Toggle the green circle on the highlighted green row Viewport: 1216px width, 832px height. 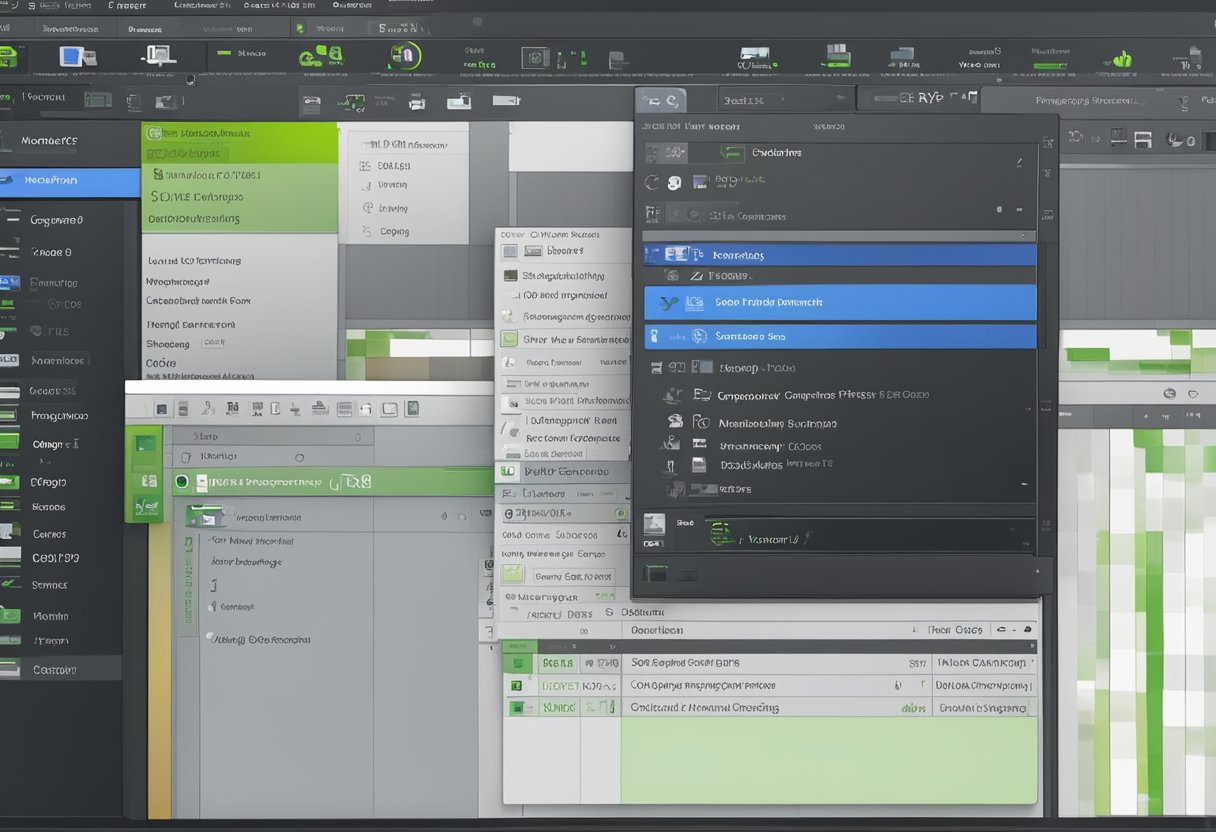181,482
